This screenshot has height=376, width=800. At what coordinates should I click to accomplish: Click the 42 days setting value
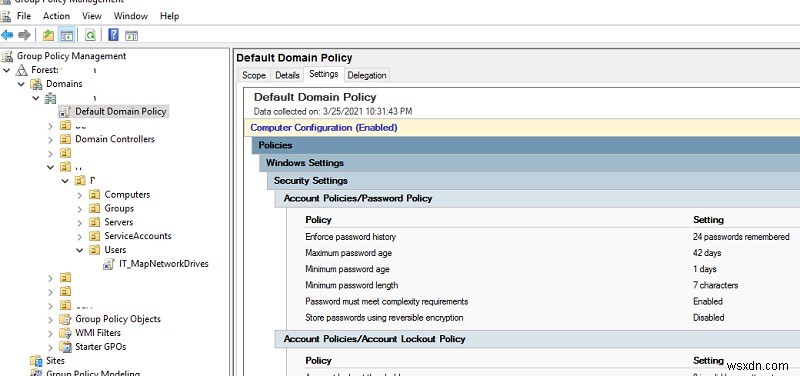point(707,253)
